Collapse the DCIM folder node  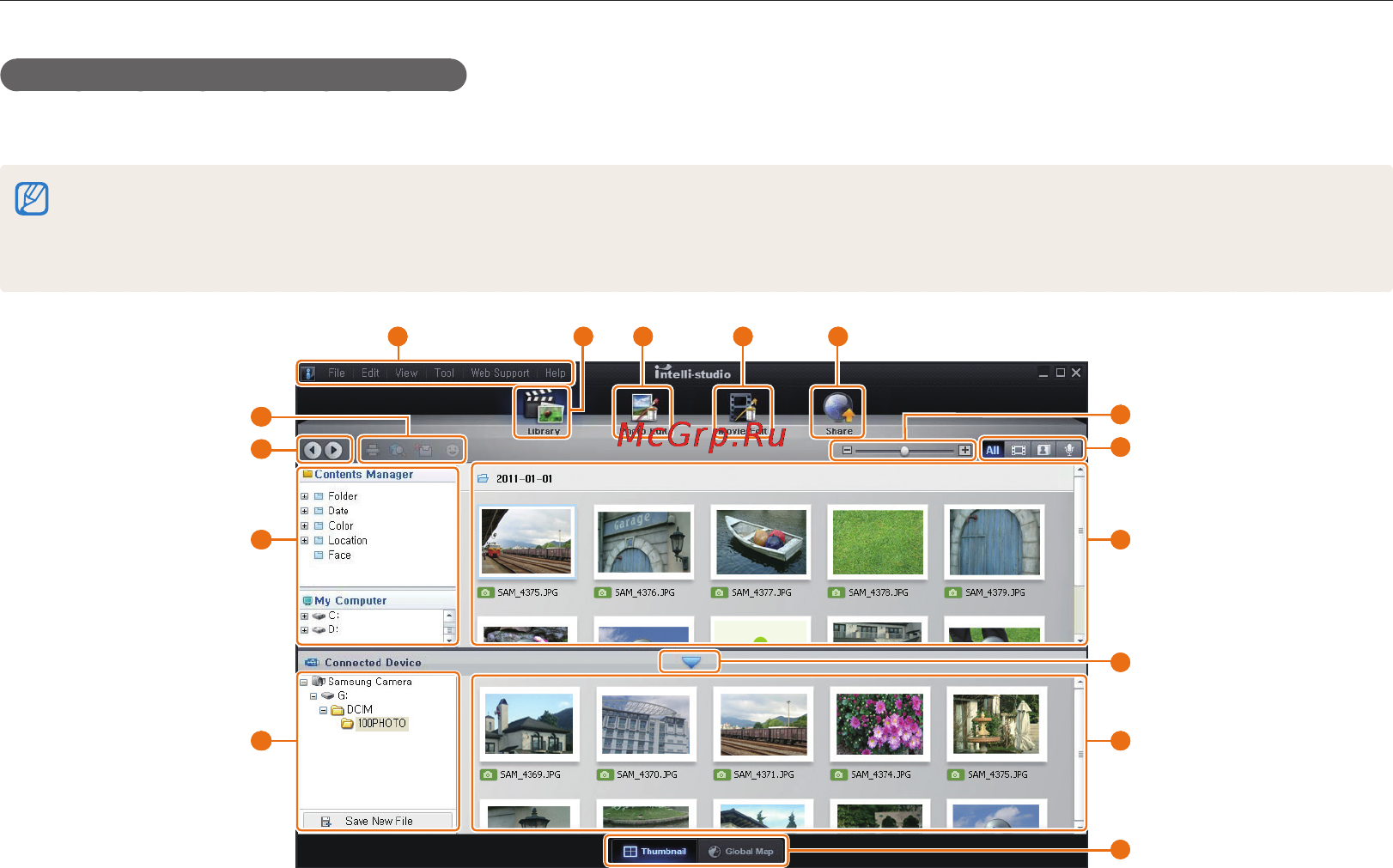tap(324, 711)
